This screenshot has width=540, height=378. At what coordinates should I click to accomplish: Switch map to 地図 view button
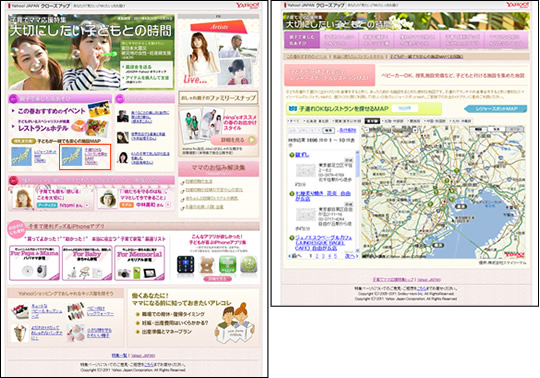coord(478,129)
